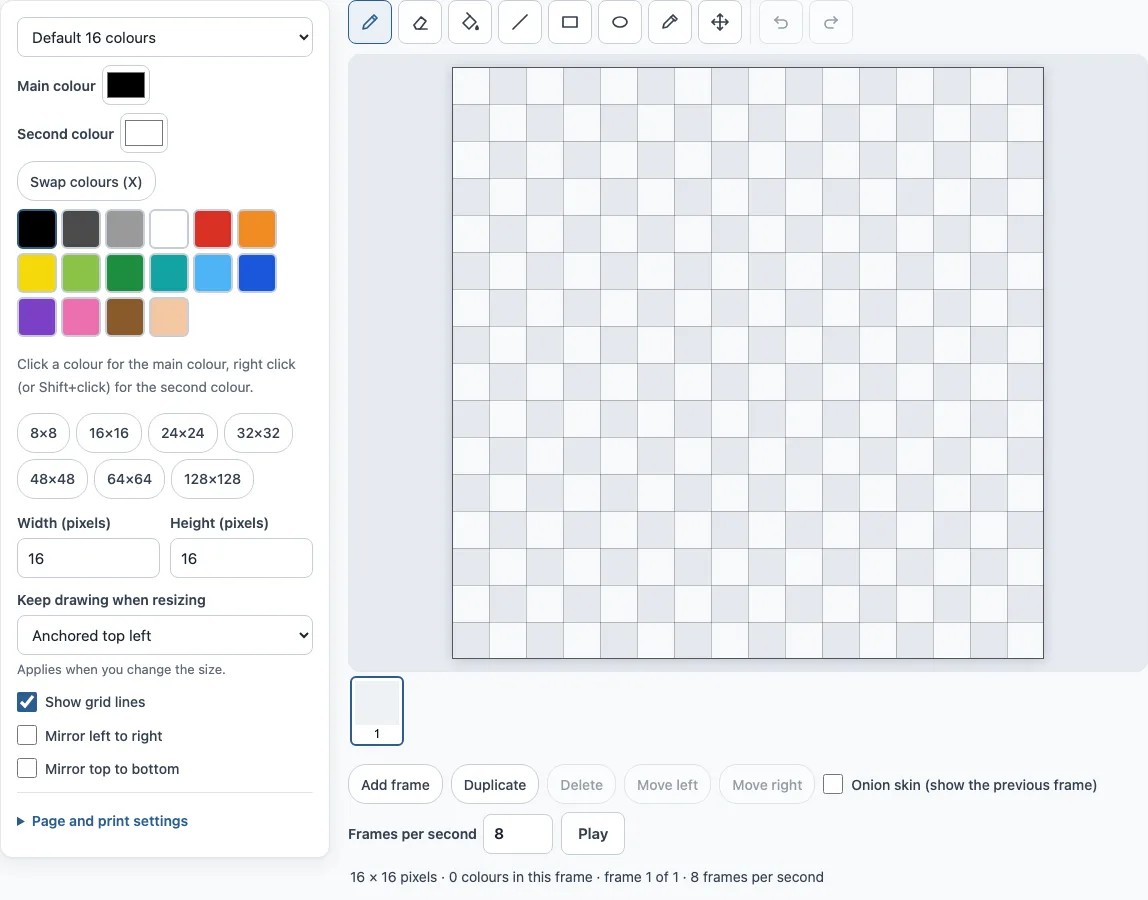Open the Second colour picker swatch
Image resolution: width=1148 pixels, height=900 pixels.
pyautogui.click(x=144, y=133)
